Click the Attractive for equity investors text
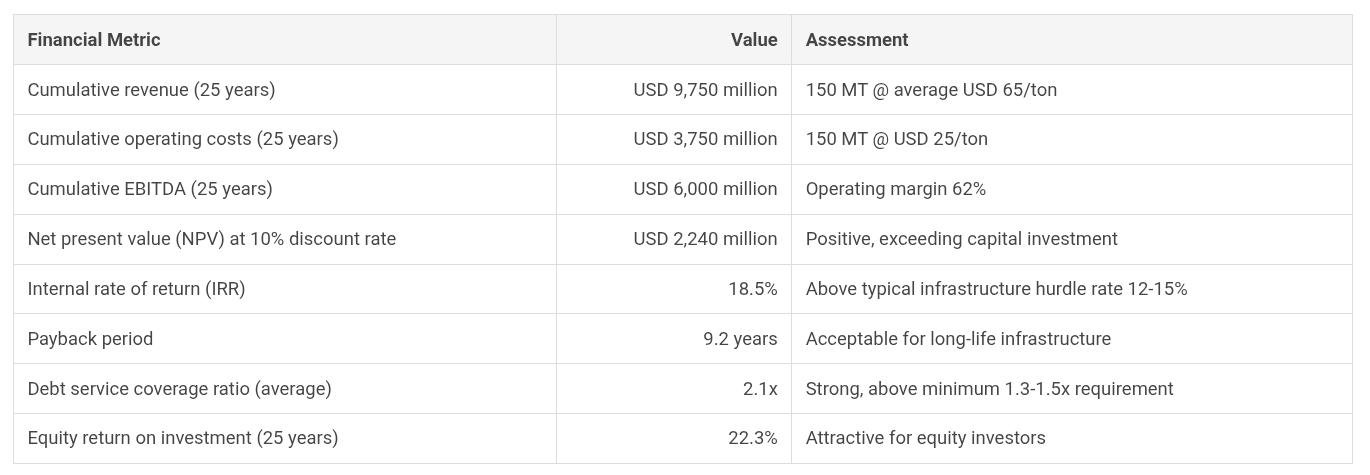Image resolution: width=1370 pixels, height=475 pixels. (x=925, y=438)
